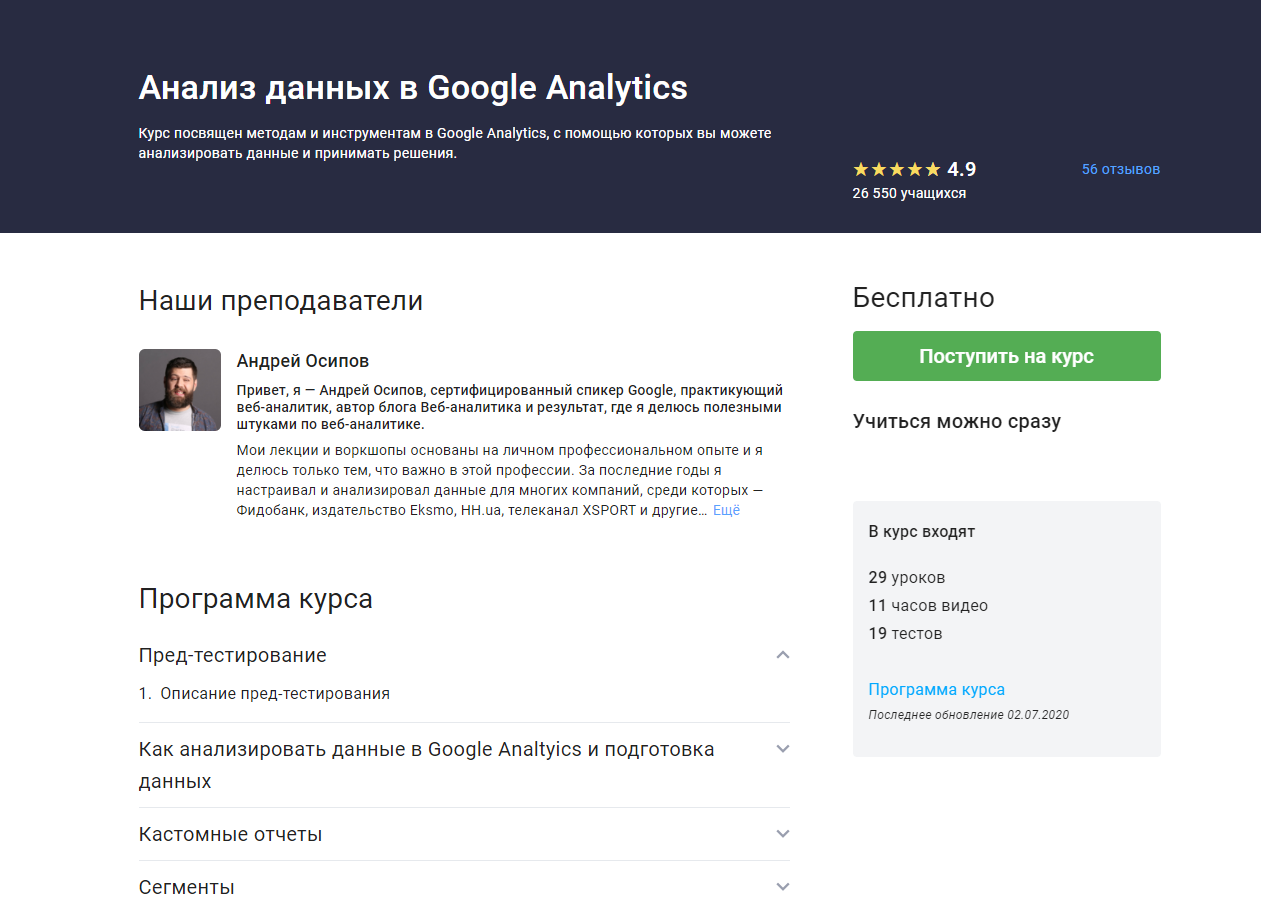Collapse the Пред-тестирование section chevron
This screenshot has width=1261, height=913.
(x=783, y=655)
